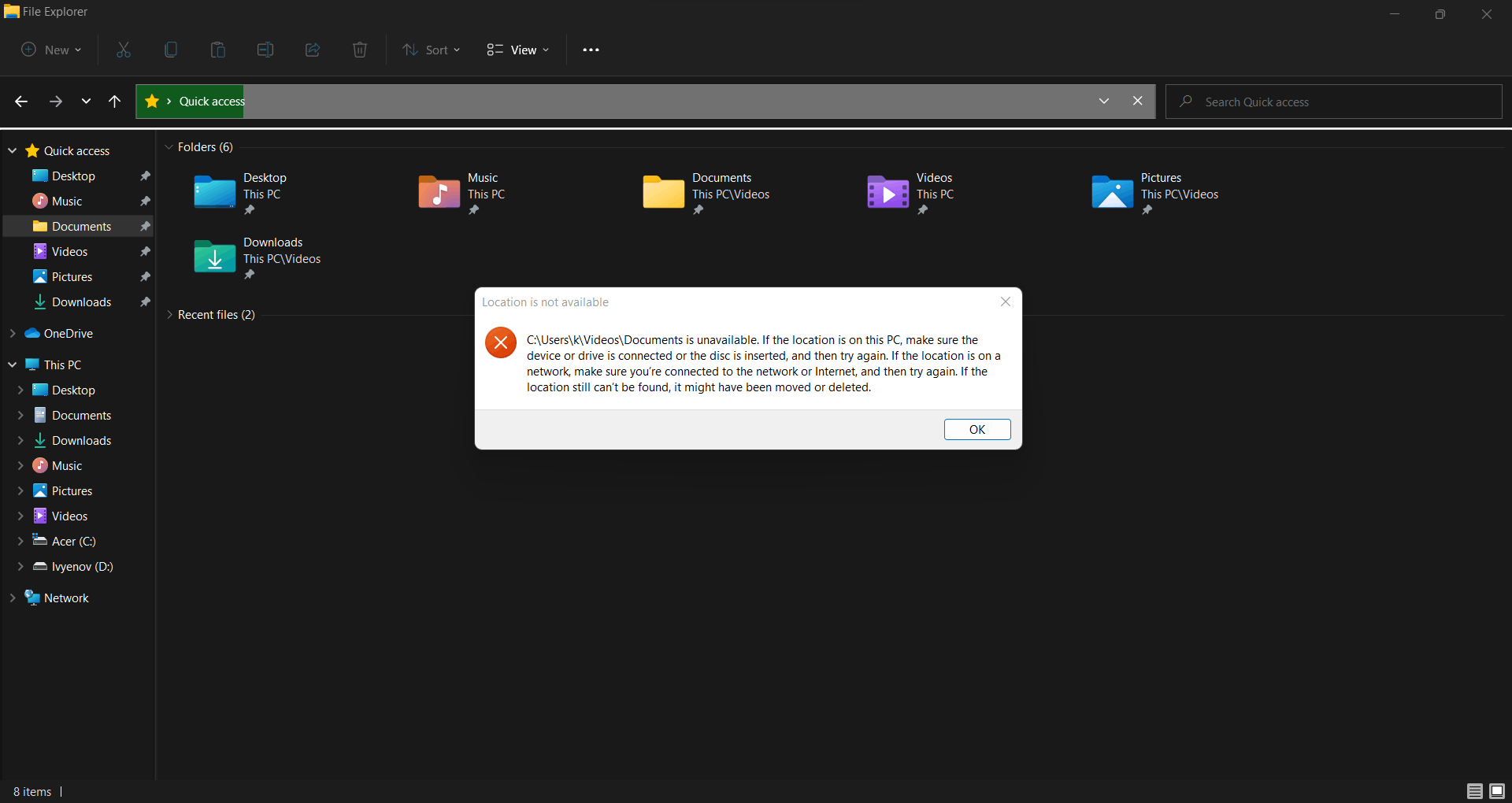Open the Downloads folder tile in Folders
Viewport: 1512px width, 803px height.
tap(258, 257)
